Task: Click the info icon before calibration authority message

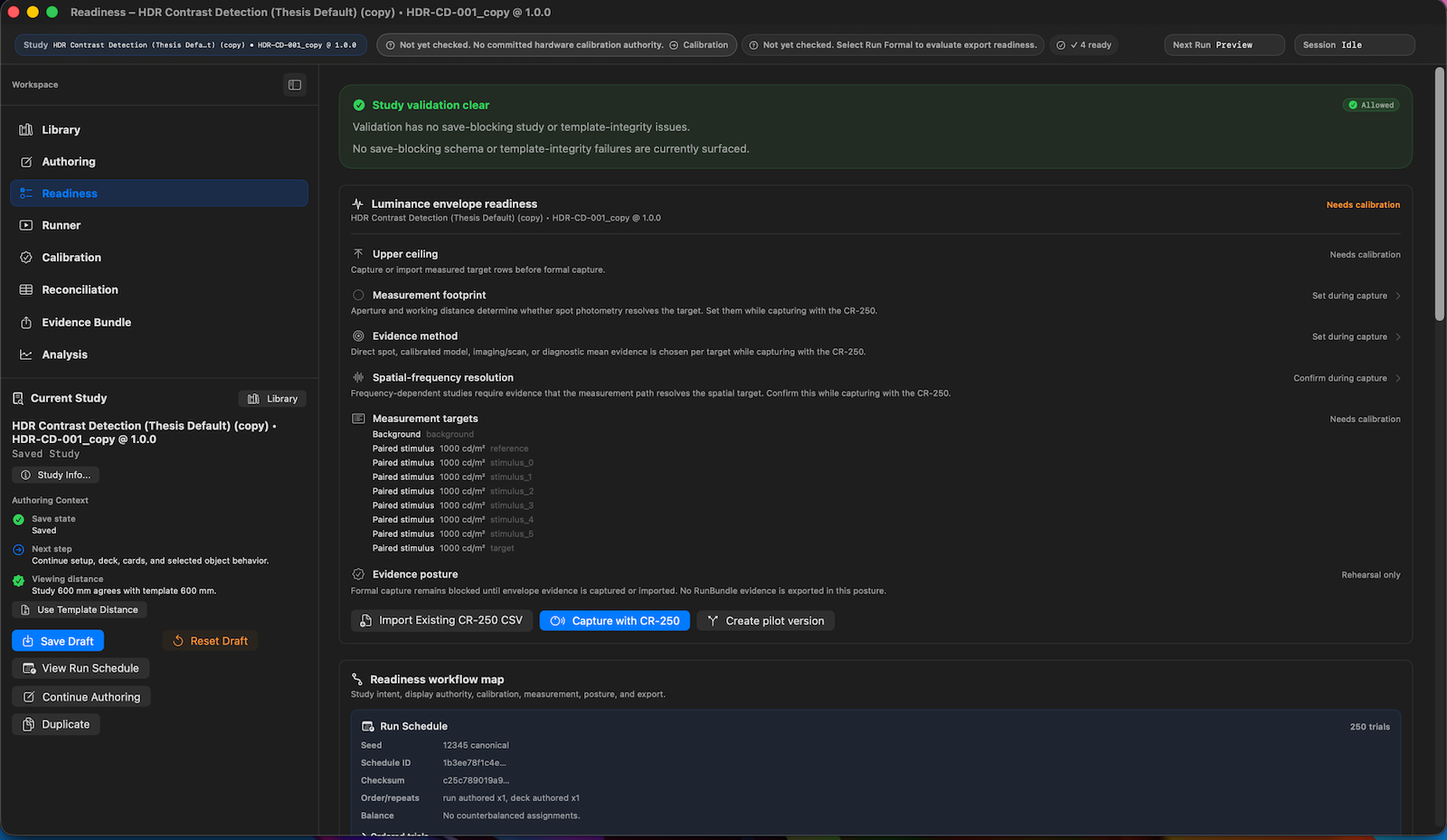Action: (391, 45)
